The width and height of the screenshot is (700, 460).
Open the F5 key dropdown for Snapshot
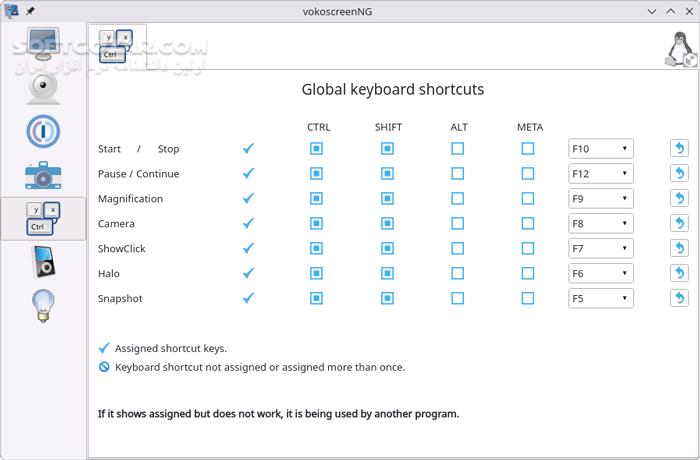601,298
